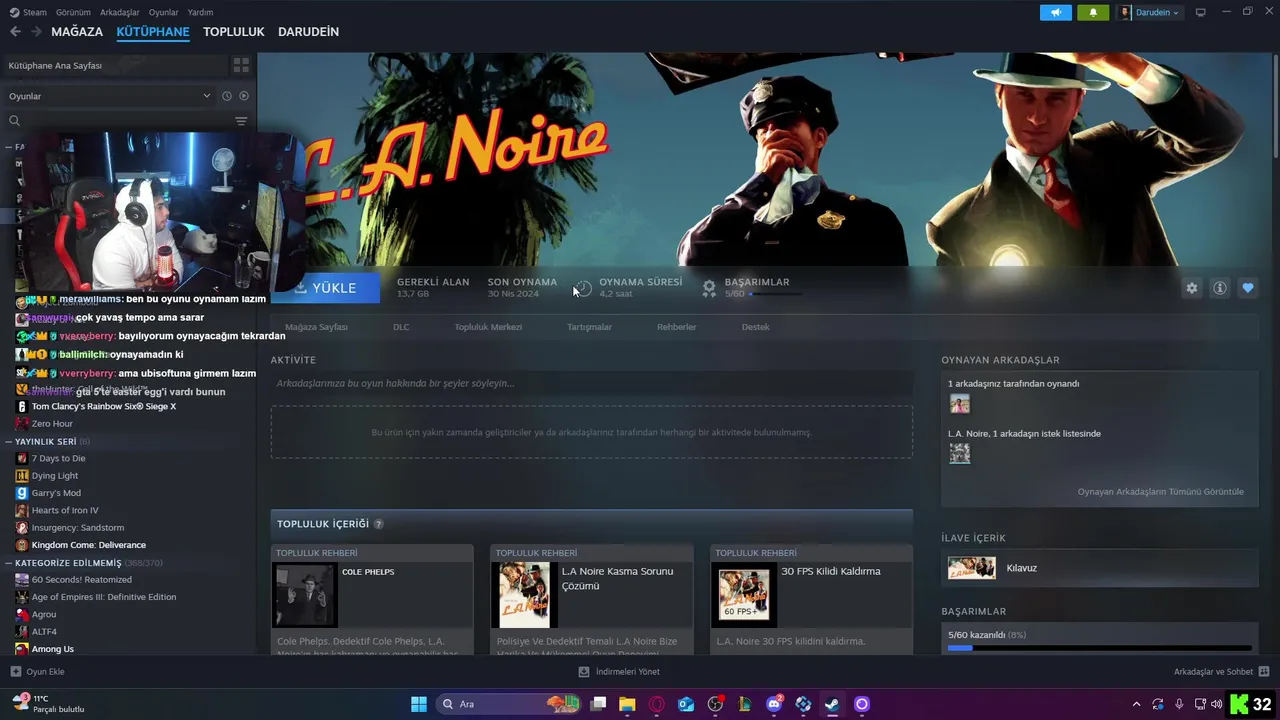Open Outlook from the taskbar
This screenshot has width=1280, height=720.
(x=686, y=704)
